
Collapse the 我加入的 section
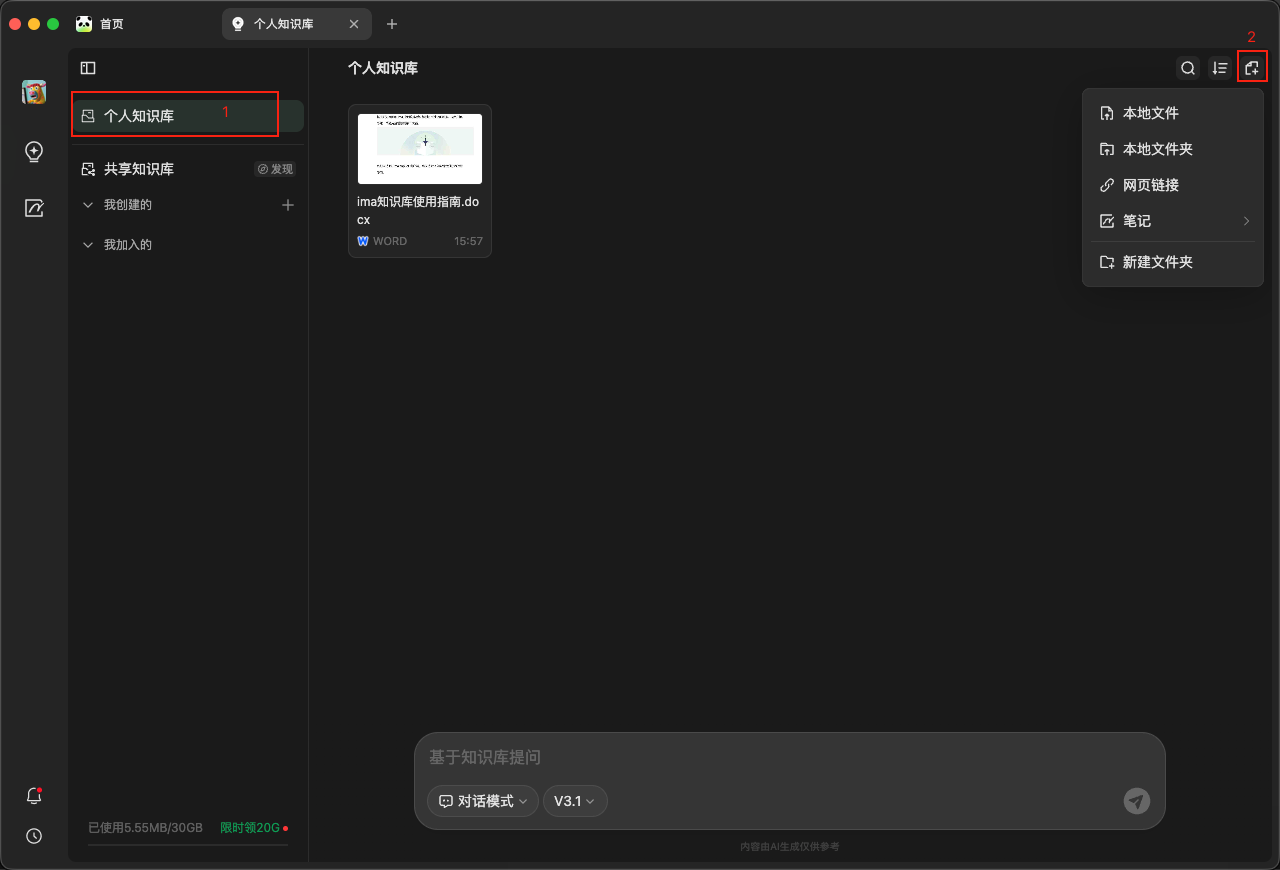tap(88, 245)
